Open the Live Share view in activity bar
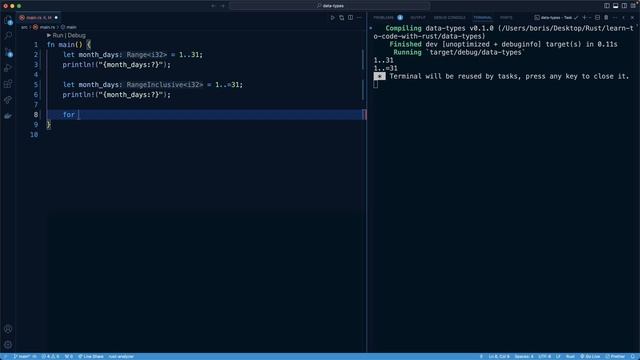This screenshot has height=360, width=640. (8, 100)
